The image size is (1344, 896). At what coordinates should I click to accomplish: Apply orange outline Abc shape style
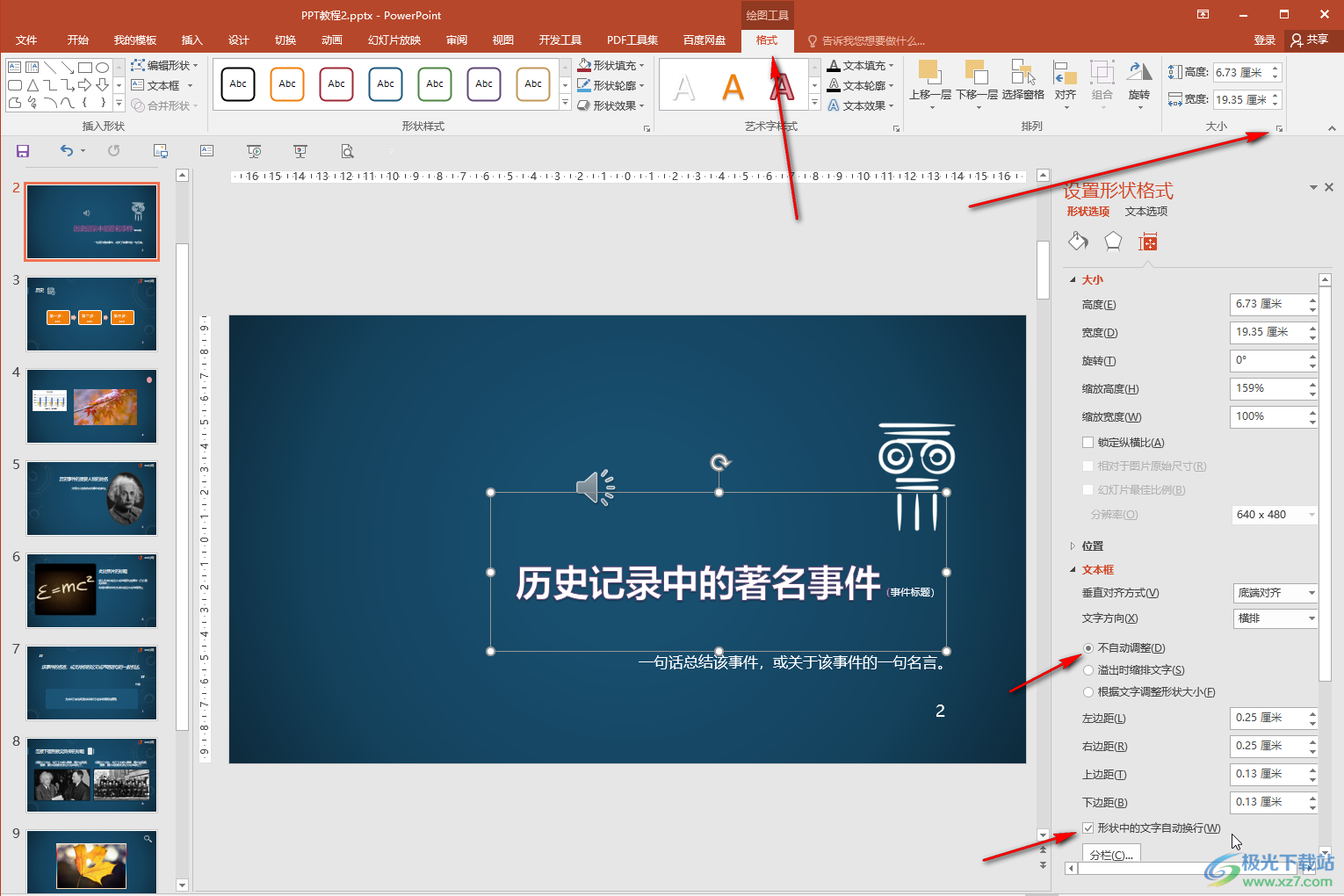click(x=287, y=84)
